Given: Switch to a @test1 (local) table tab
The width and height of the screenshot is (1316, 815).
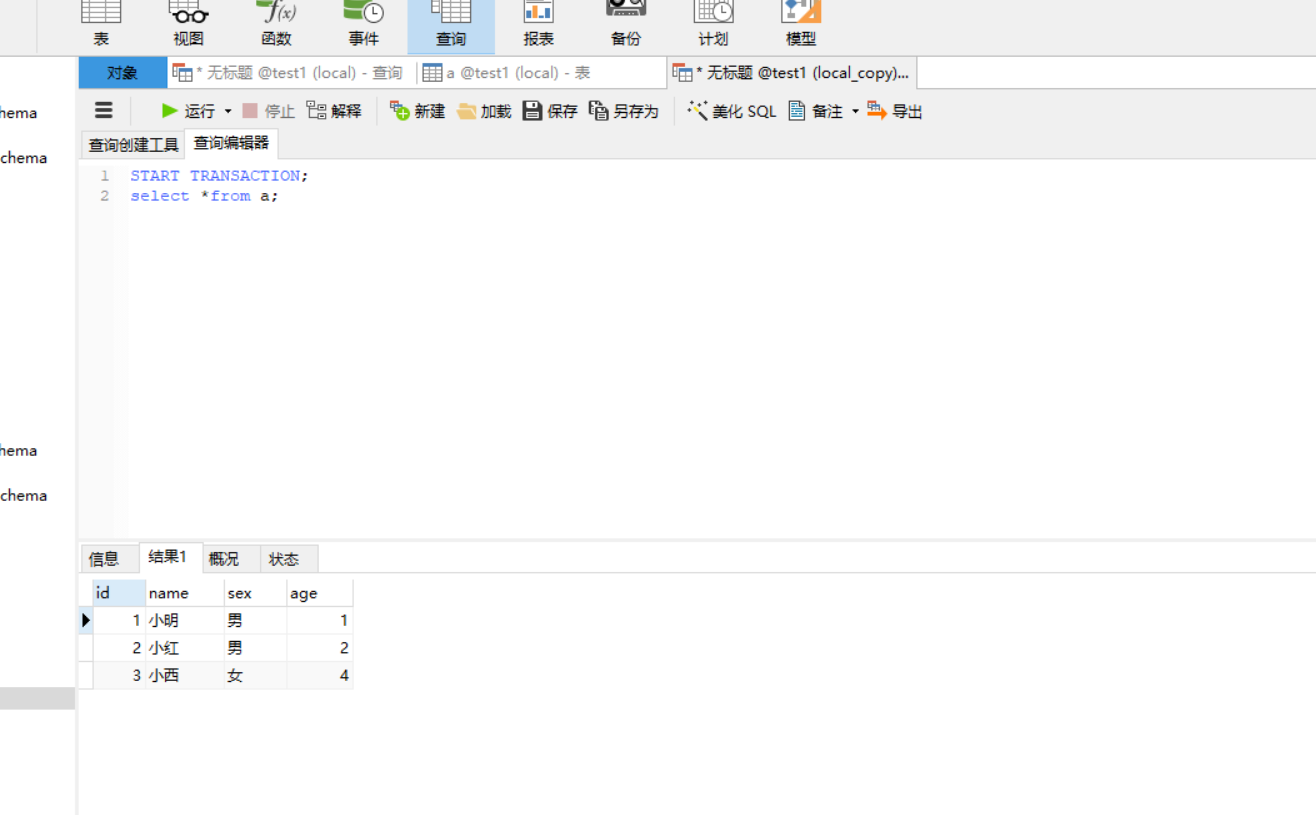Looking at the screenshot, I should pos(541,73).
